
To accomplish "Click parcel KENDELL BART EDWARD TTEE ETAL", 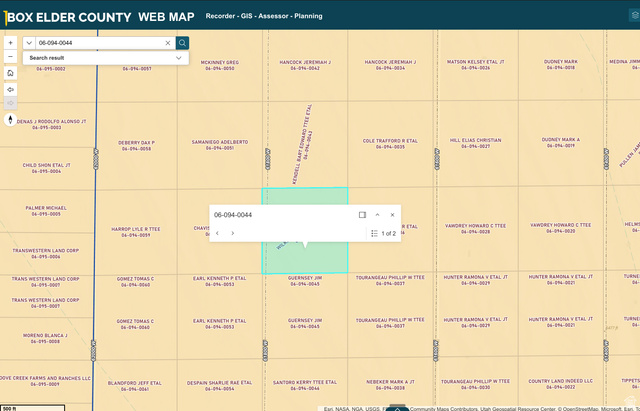I will [302, 144].
